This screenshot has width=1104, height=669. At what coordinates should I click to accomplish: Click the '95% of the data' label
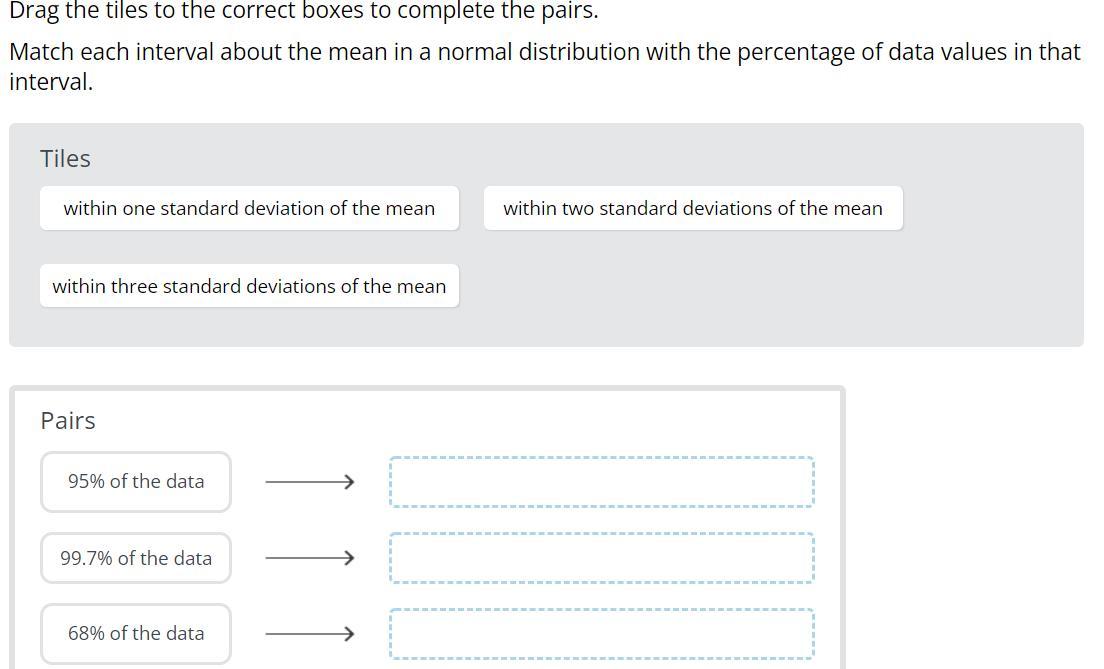(136, 481)
